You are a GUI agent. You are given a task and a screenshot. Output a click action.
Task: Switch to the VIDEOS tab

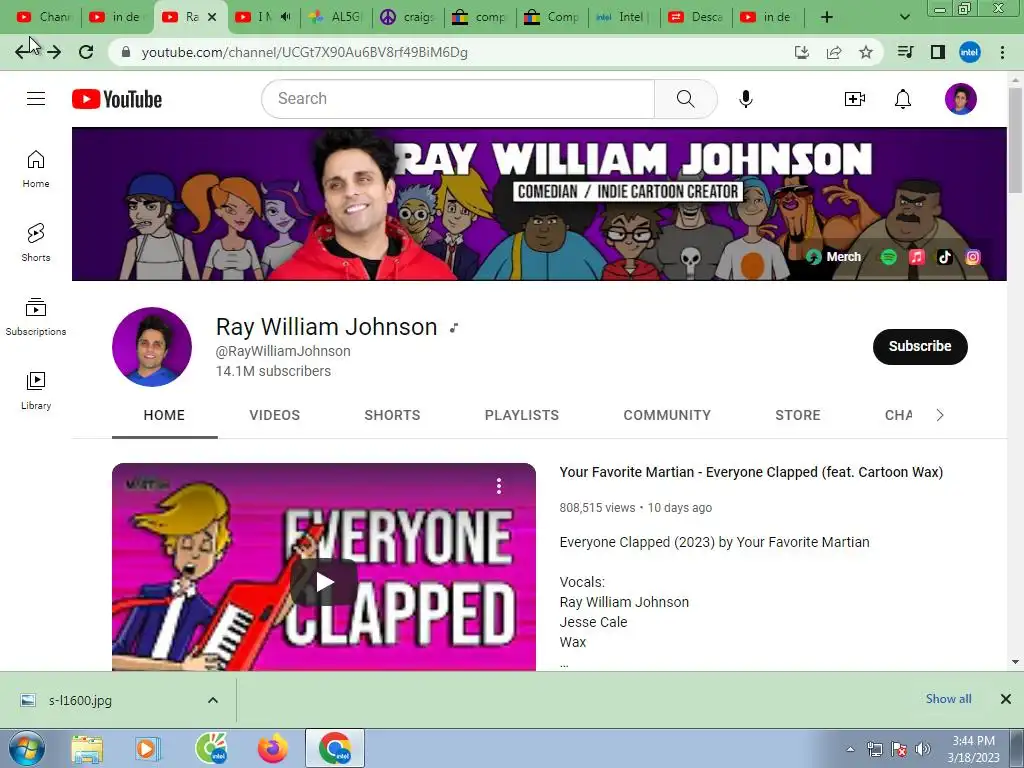click(274, 415)
